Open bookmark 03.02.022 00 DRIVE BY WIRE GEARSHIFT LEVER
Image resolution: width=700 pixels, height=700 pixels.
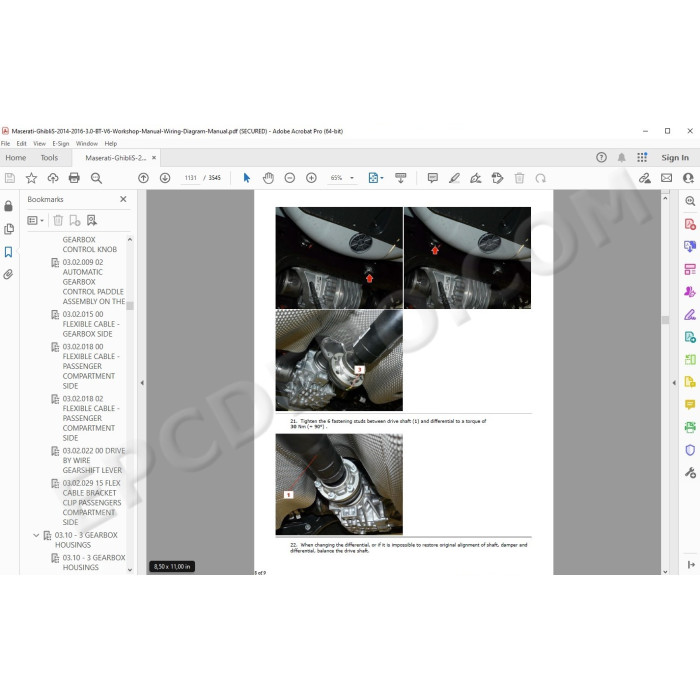point(93,460)
